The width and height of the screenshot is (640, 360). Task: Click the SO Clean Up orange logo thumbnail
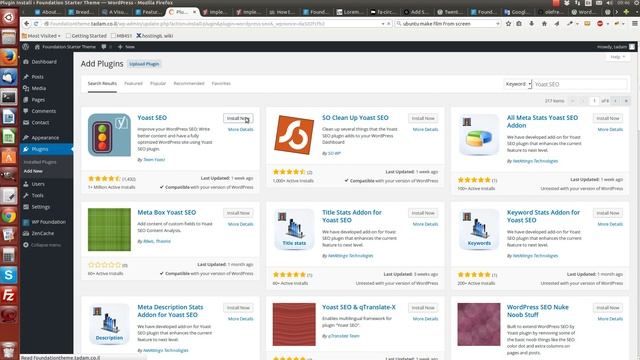click(x=294, y=135)
